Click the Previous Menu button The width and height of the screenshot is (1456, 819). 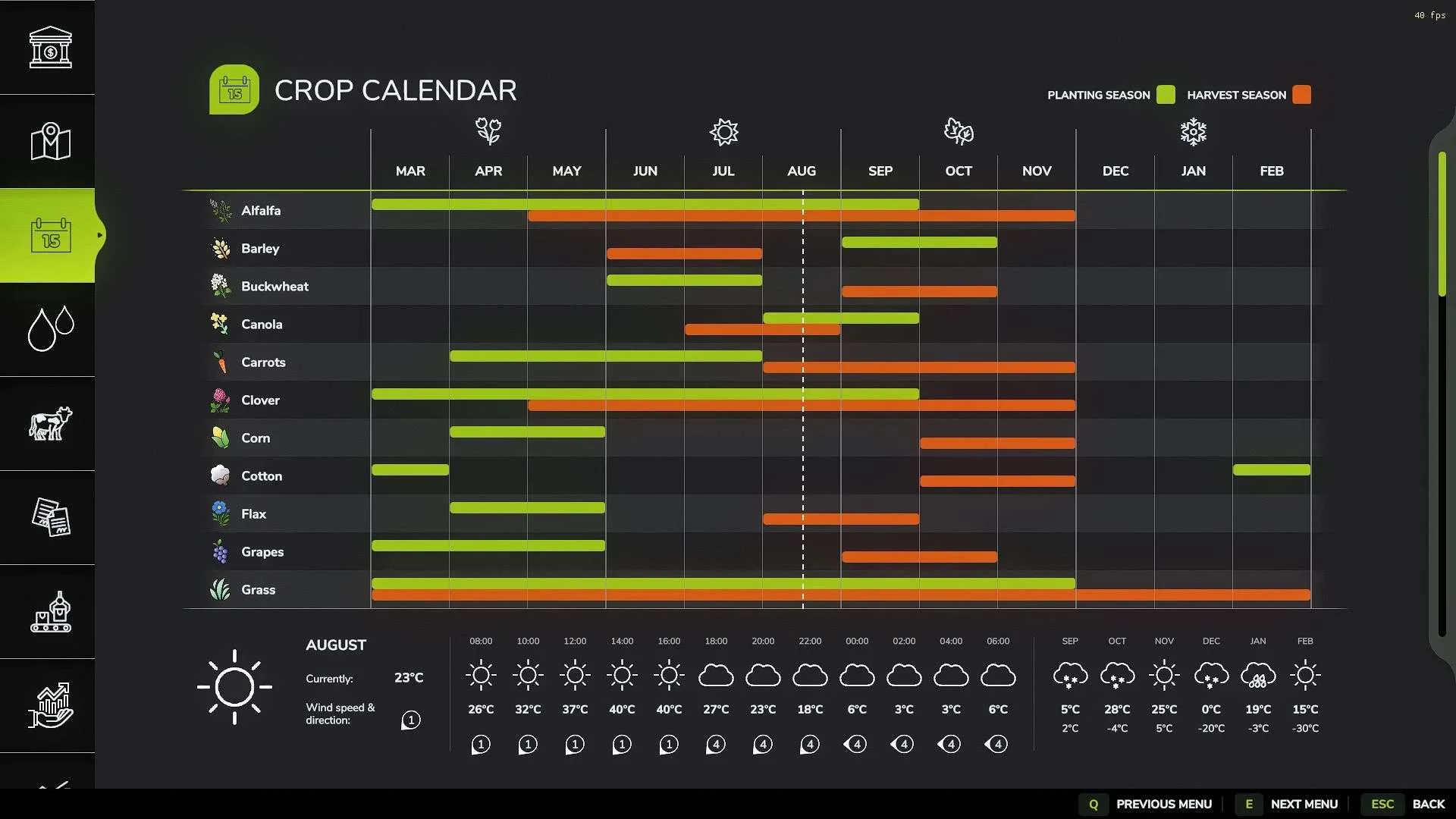coord(1147,804)
